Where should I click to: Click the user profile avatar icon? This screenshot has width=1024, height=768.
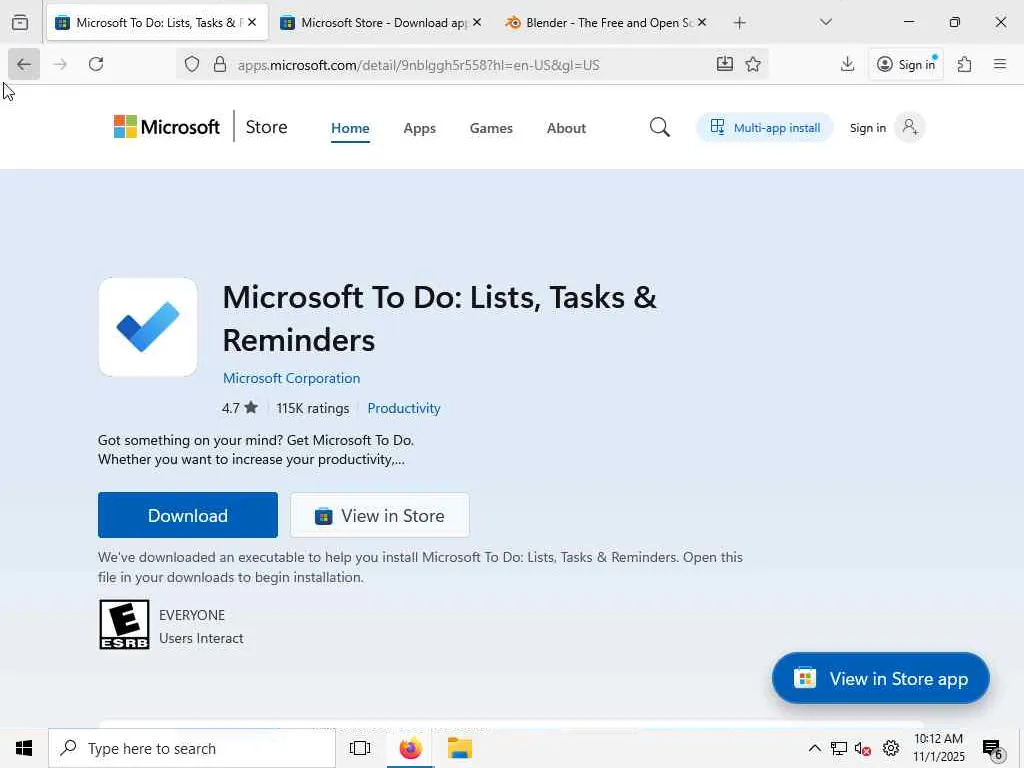point(910,127)
